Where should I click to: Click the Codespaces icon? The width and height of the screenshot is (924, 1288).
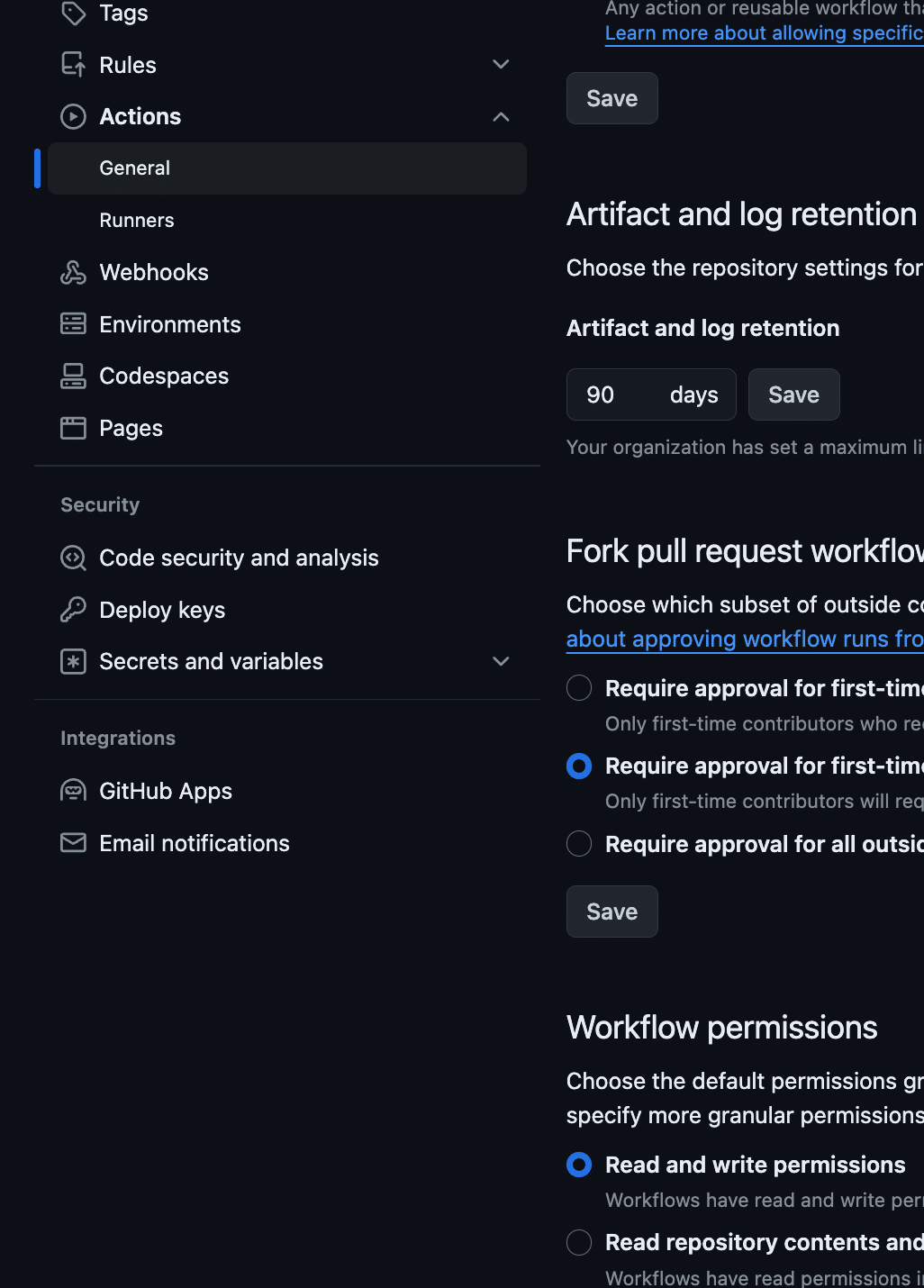73,376
